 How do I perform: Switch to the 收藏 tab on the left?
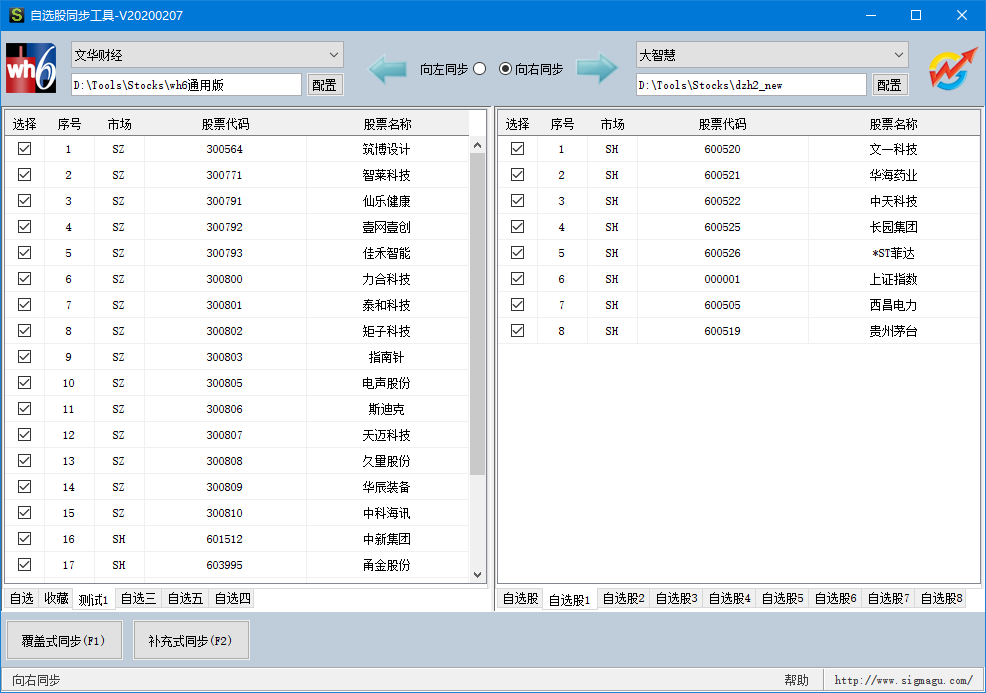tap(56, 599)
